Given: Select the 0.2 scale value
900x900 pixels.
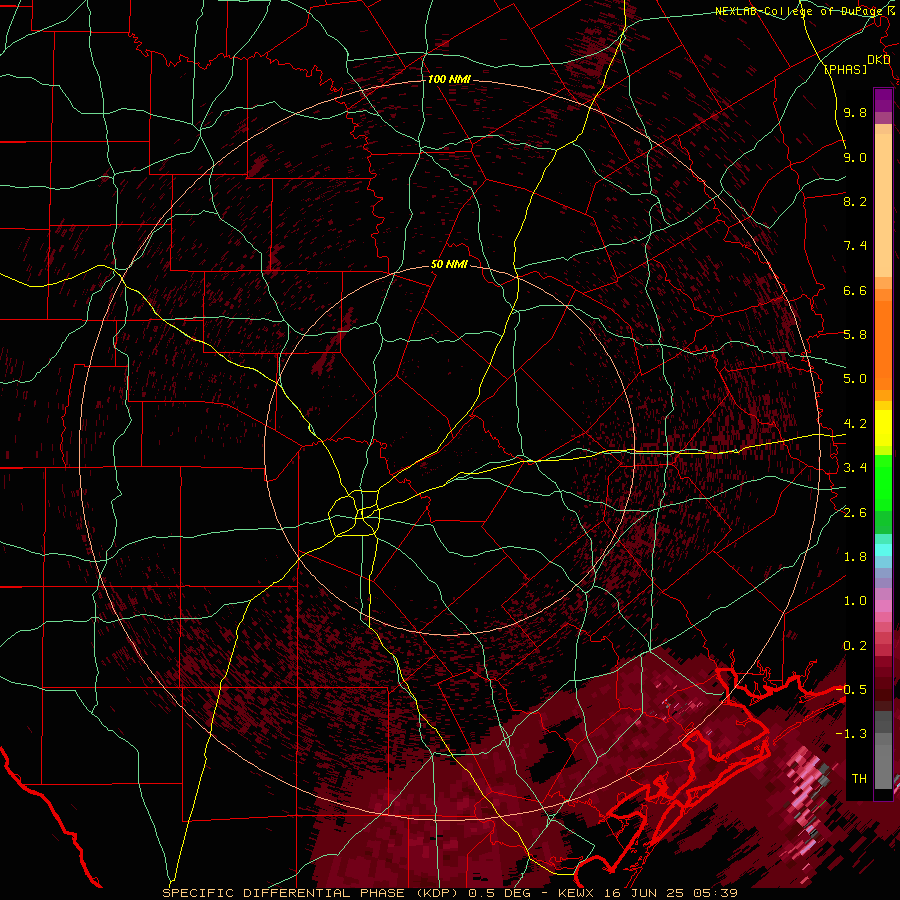Looking at the screenshot, I should point(855,646).
